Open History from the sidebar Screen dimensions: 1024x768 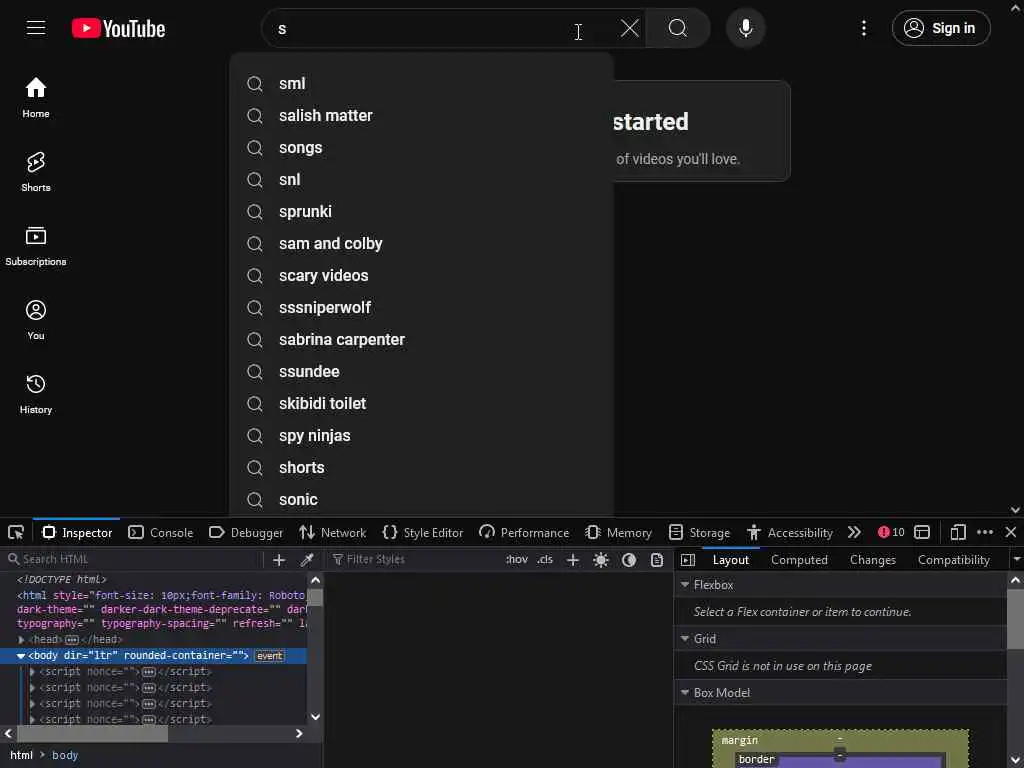tap(36, 394)
